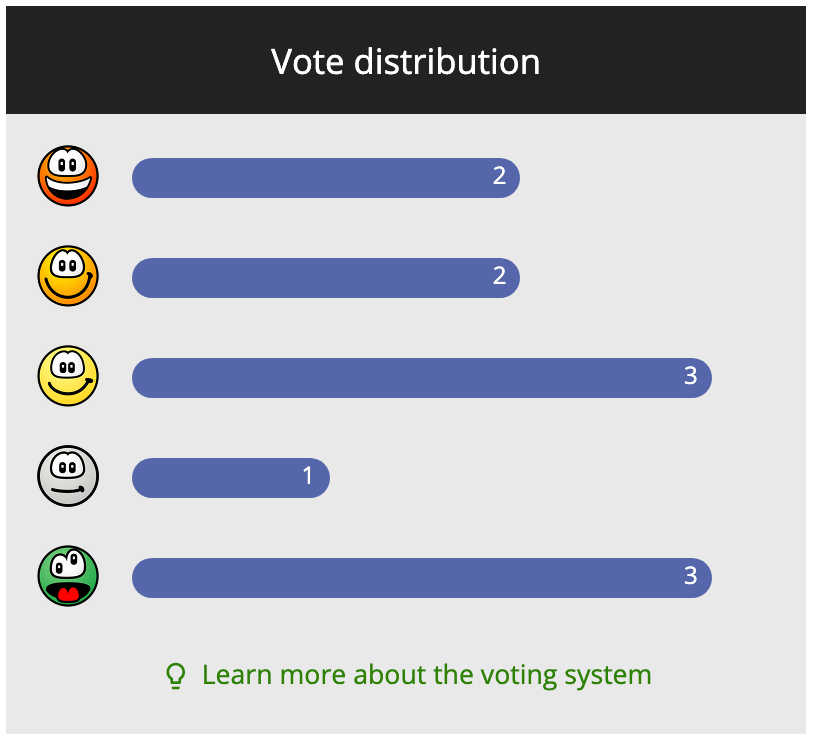This screenshot has width=814, height=742.
Task: Click the '2' on the yellow-orange smiley's bar
Action: [499, 277]
